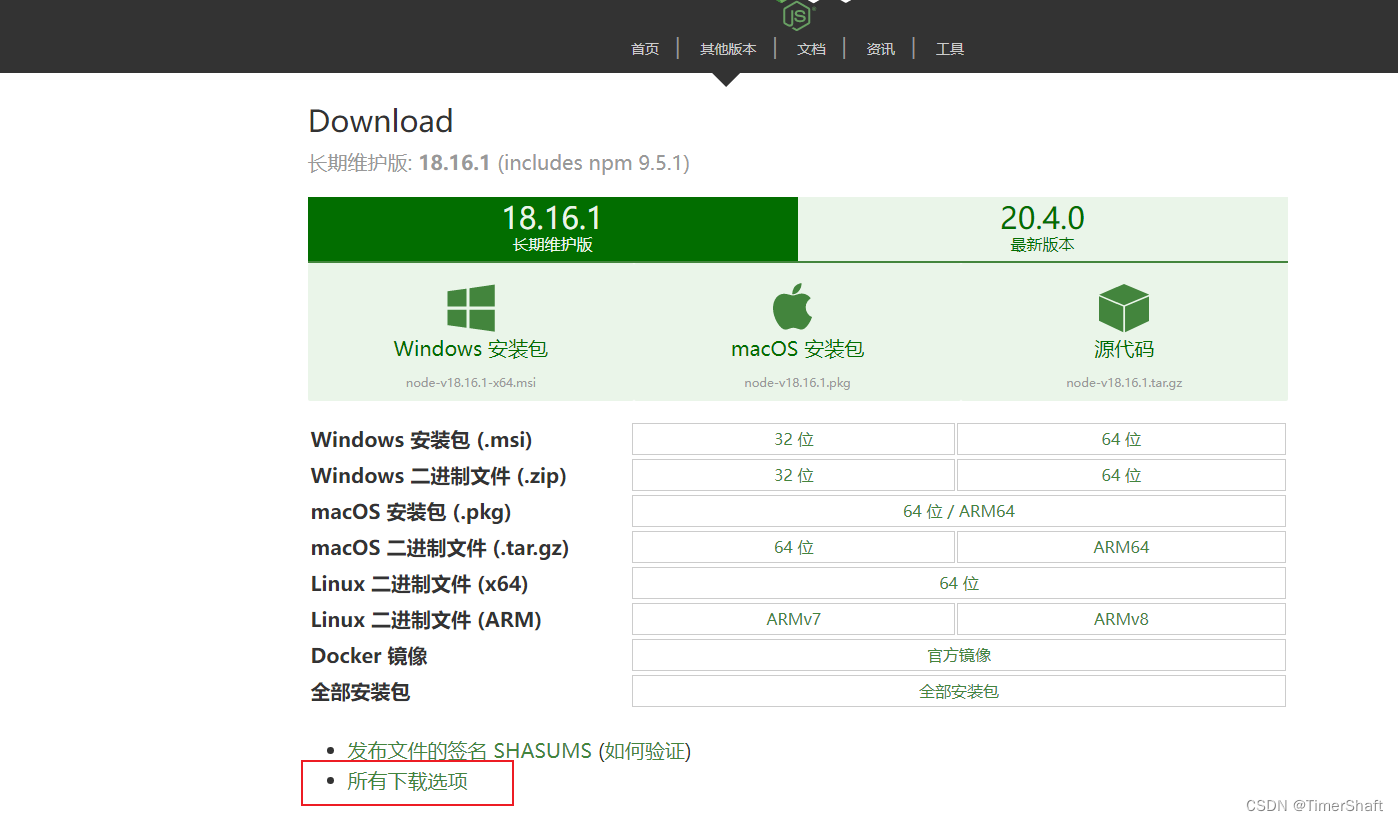
Task: Download Linux x64 64 位 binary
Action: click(959, 583)
